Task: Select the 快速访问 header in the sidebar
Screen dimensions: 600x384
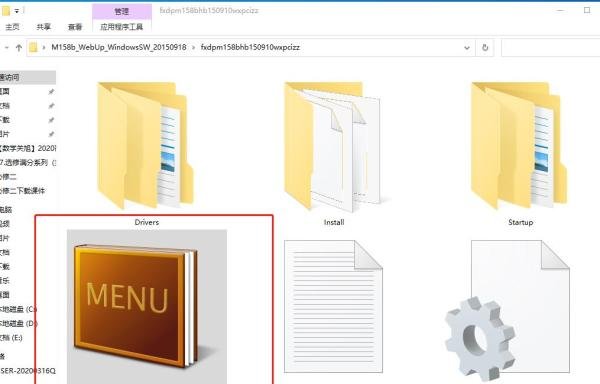Action: tap(28, 77)
